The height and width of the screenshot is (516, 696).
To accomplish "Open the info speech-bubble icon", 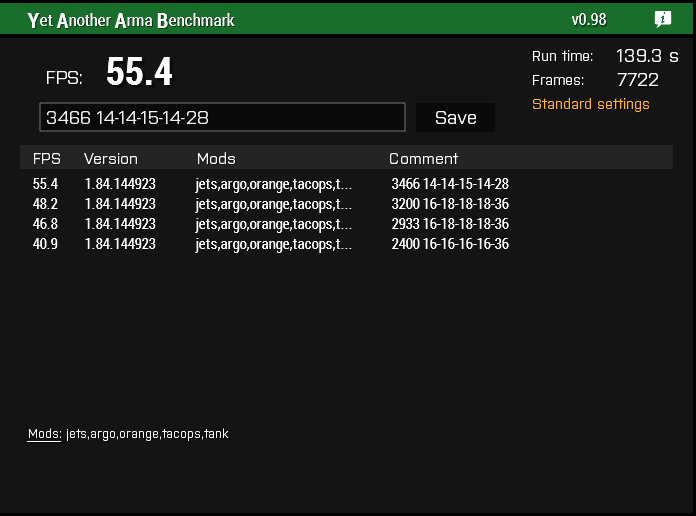I will 663,19.
